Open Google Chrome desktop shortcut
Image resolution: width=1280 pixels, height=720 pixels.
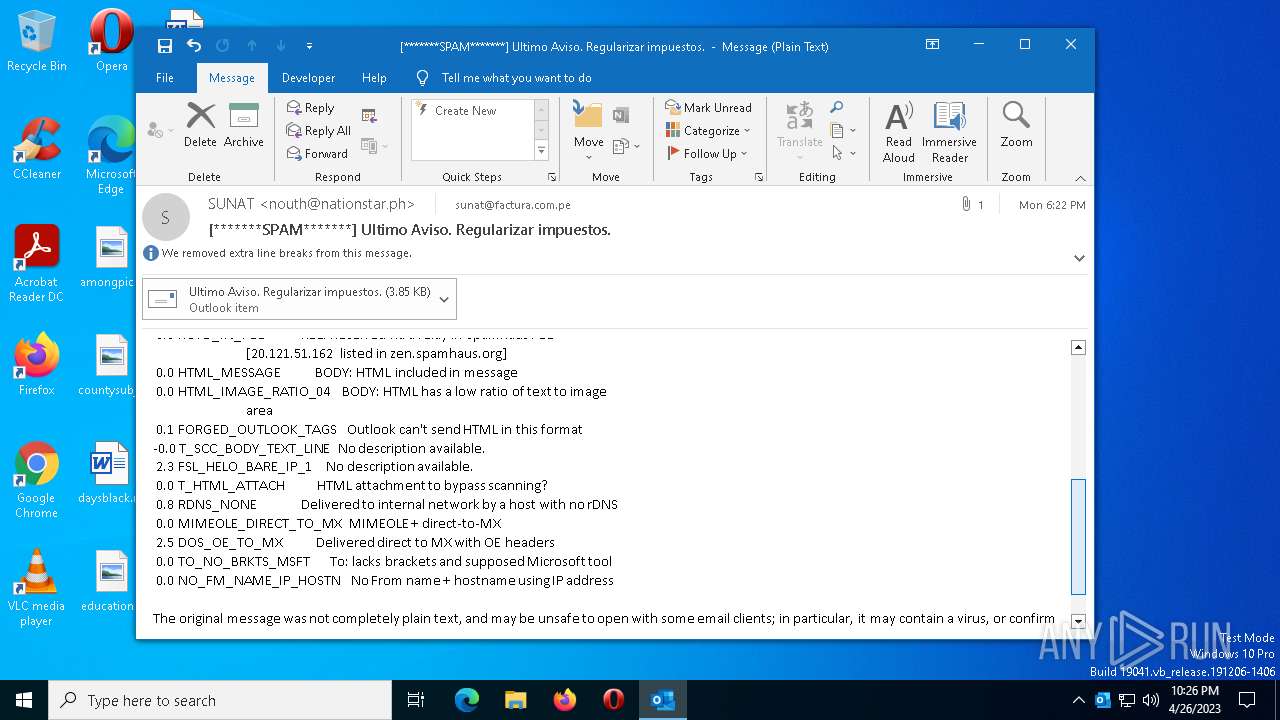tap(36, 480)
